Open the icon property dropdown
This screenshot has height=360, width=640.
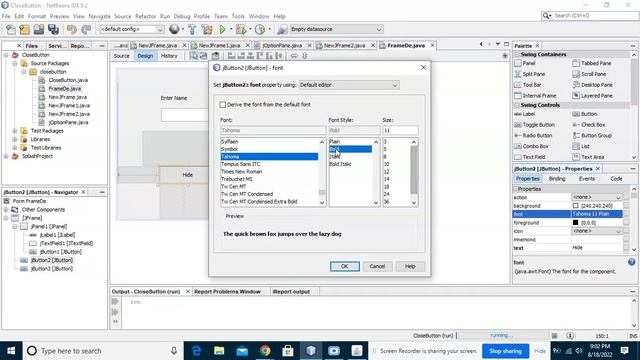click(x=597, y=231)
